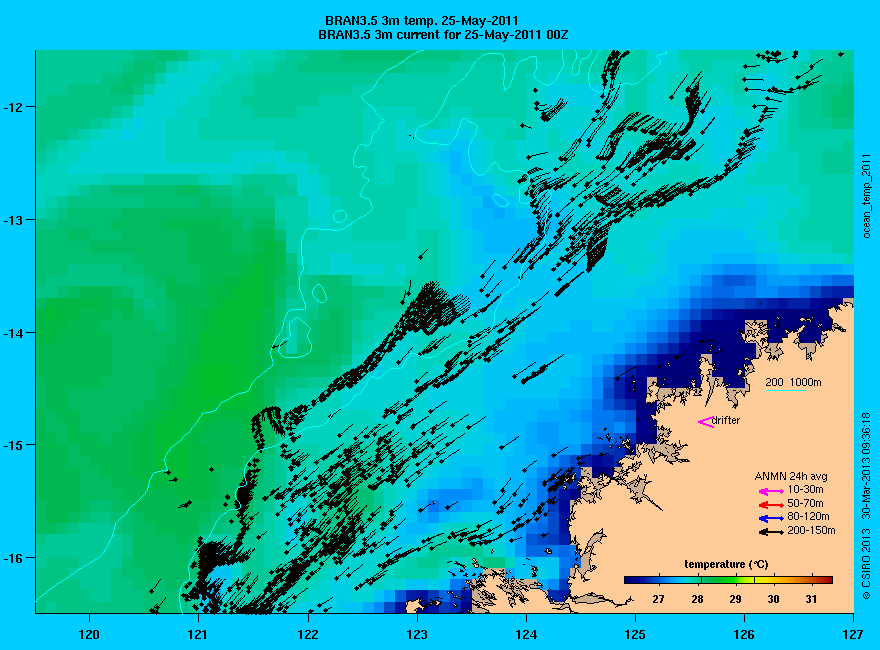Select the magenta 10-30m arrow symbol
Image resolution: width=880 pixels, height=650 pixels.
point(771,491)
